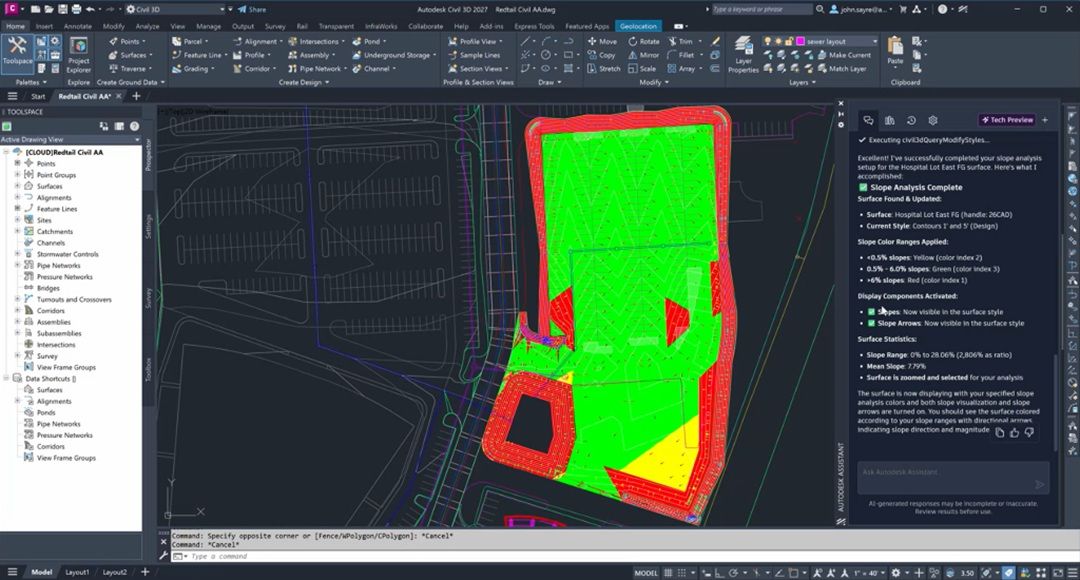Viewport: 1080px width, 580px height.
Task: Click the keyword search field
Action: (762, 10)
